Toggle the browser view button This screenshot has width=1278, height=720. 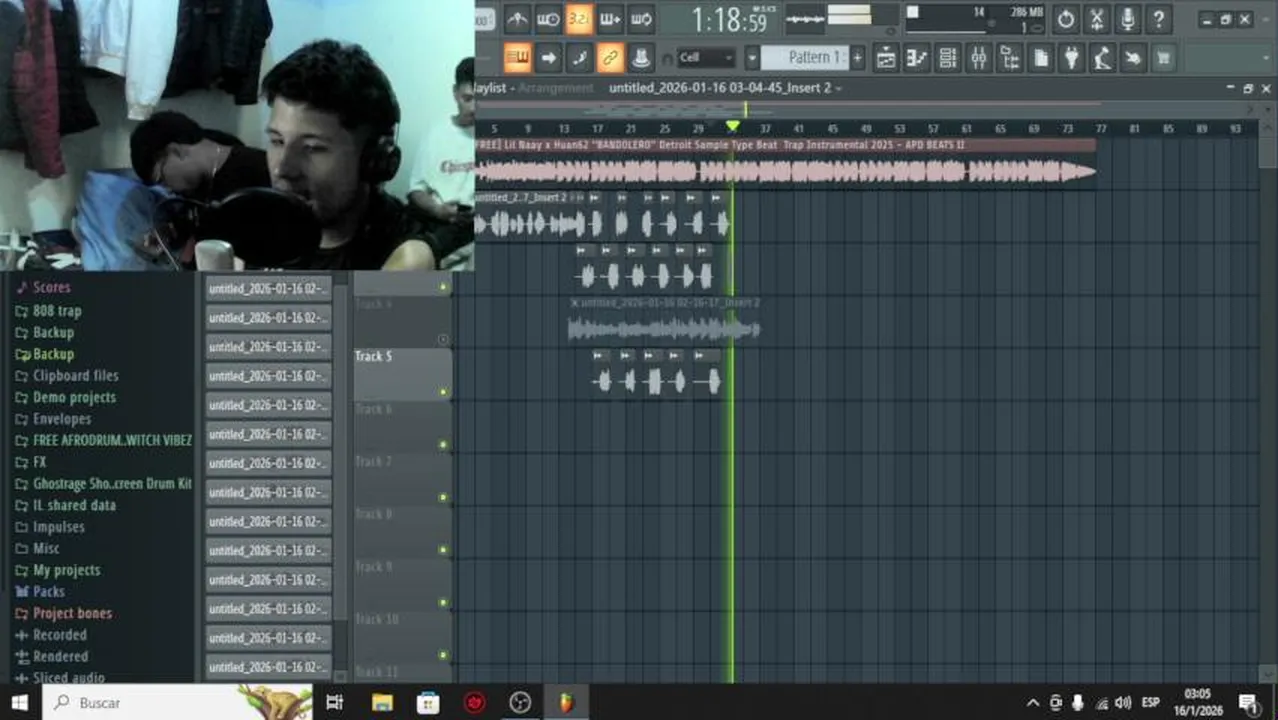(x=1010, y=58)
